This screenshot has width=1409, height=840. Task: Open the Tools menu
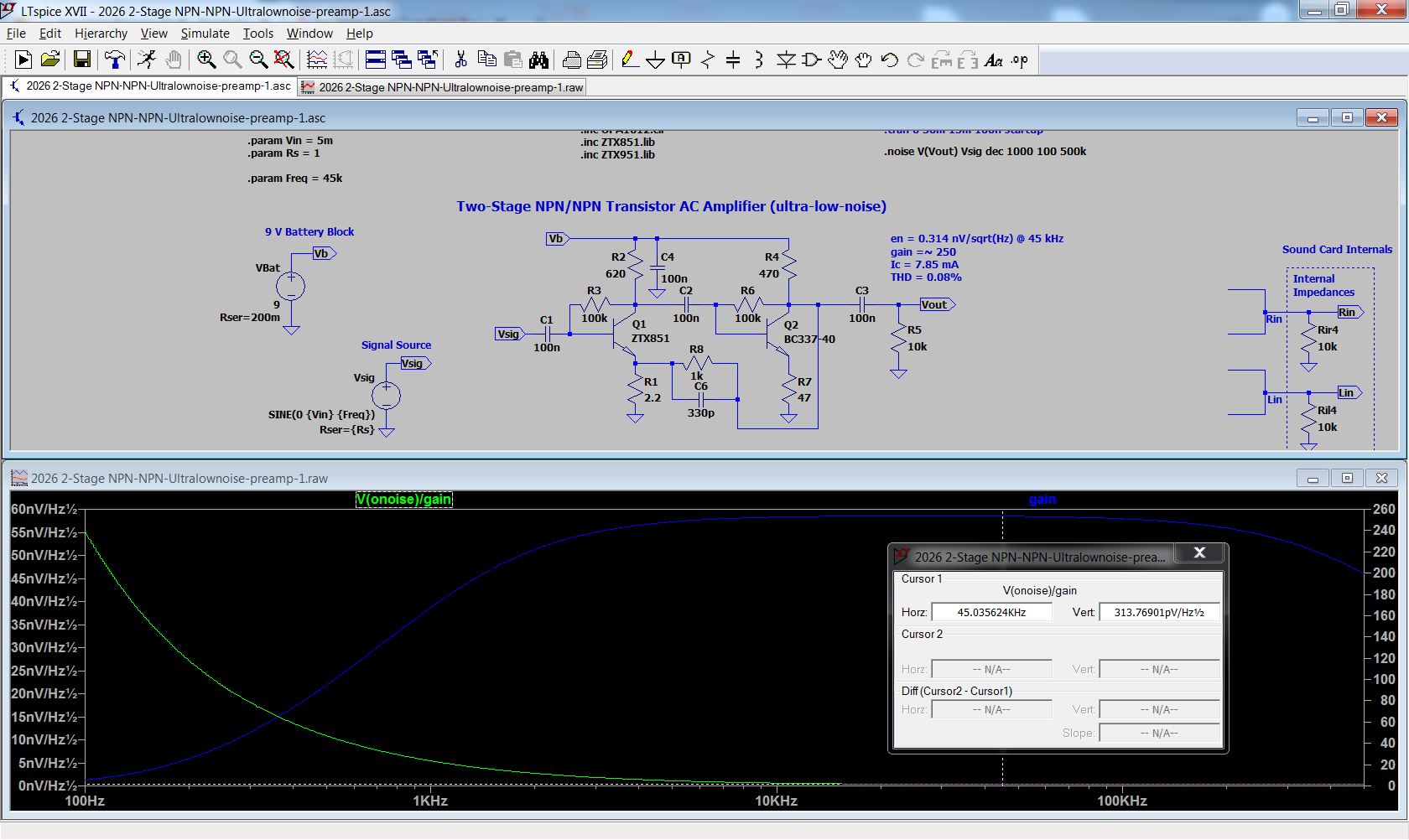[258, 34]
